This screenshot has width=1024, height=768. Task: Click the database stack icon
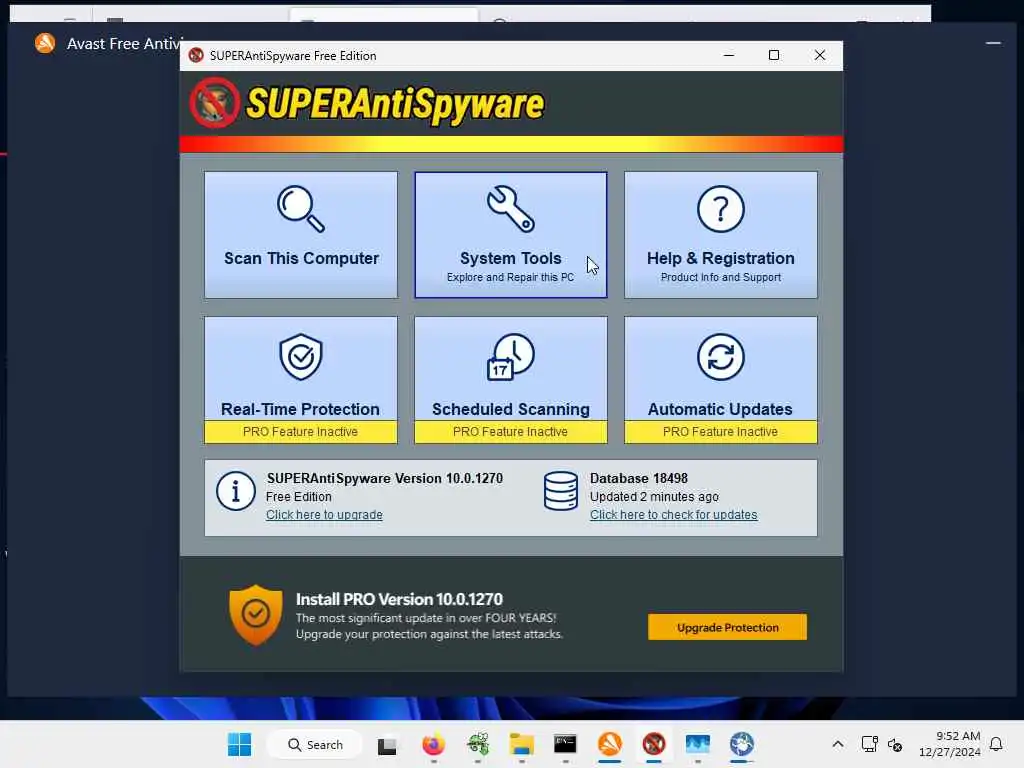click(x=560, y=491)
